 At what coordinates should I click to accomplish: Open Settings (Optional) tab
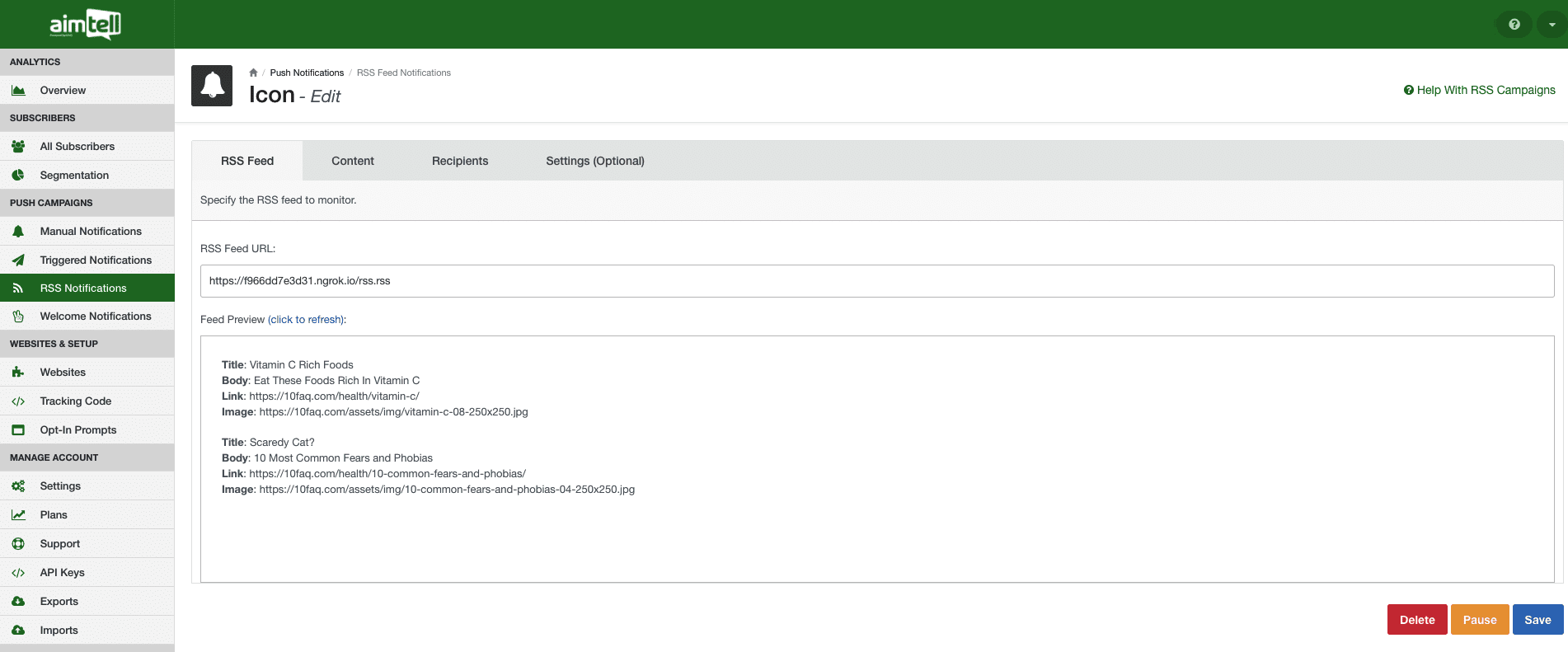pyautogui.click(x=594, y=161)
